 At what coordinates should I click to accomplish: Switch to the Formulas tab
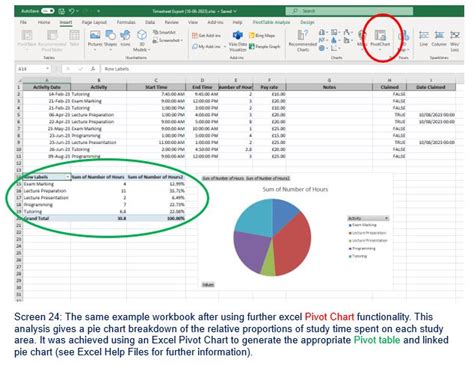click(126, 22)
